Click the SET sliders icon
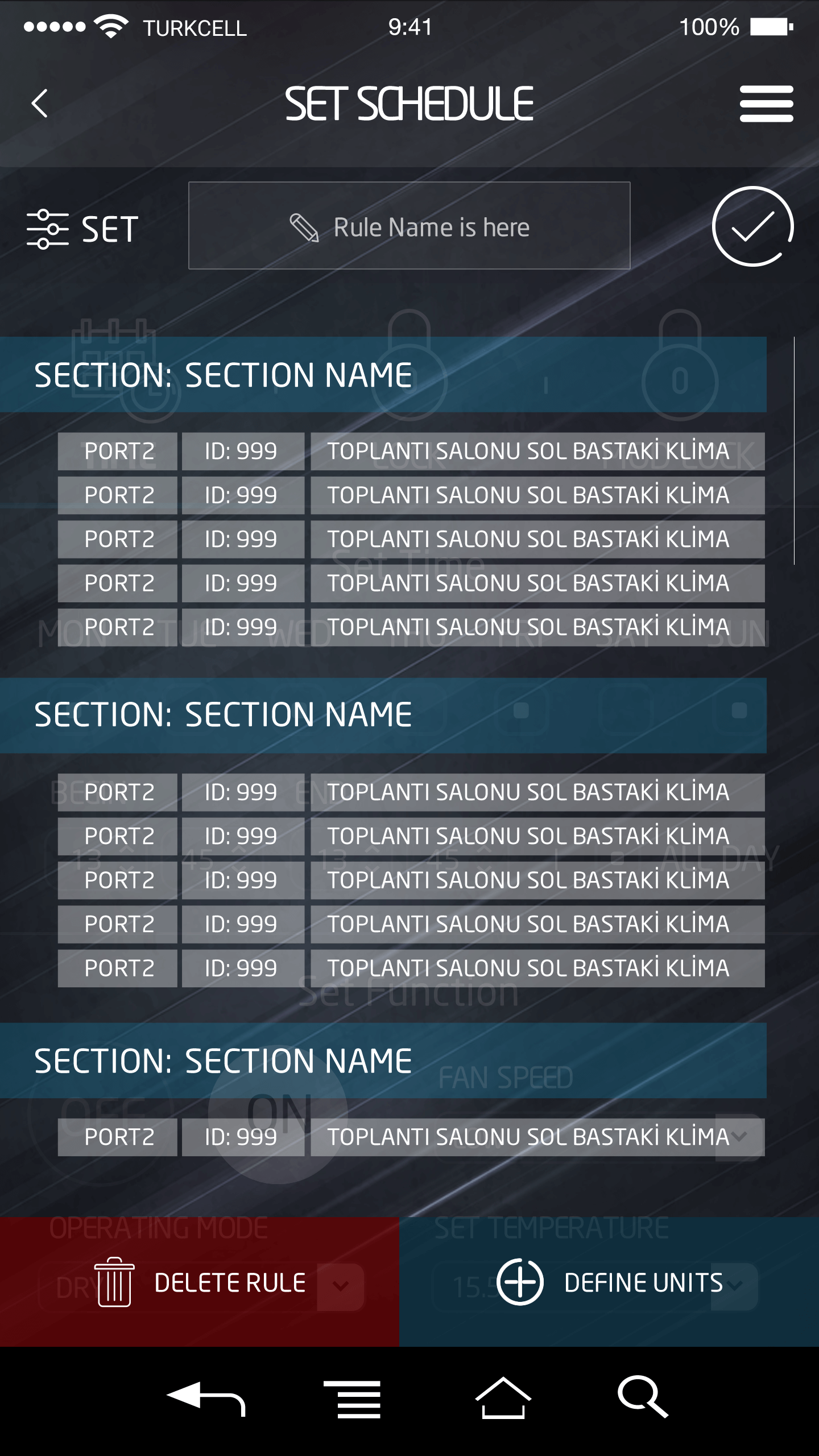 coord(47,229)
